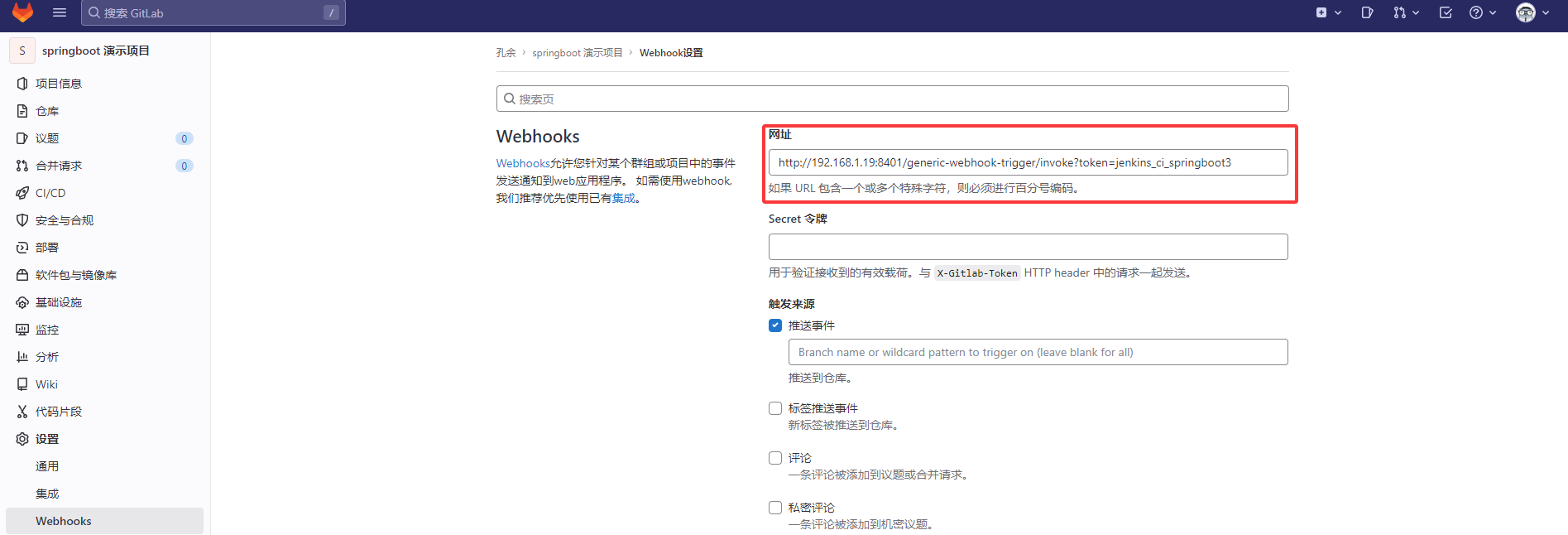Open the to-do list icon

[x=1446, y=12]
